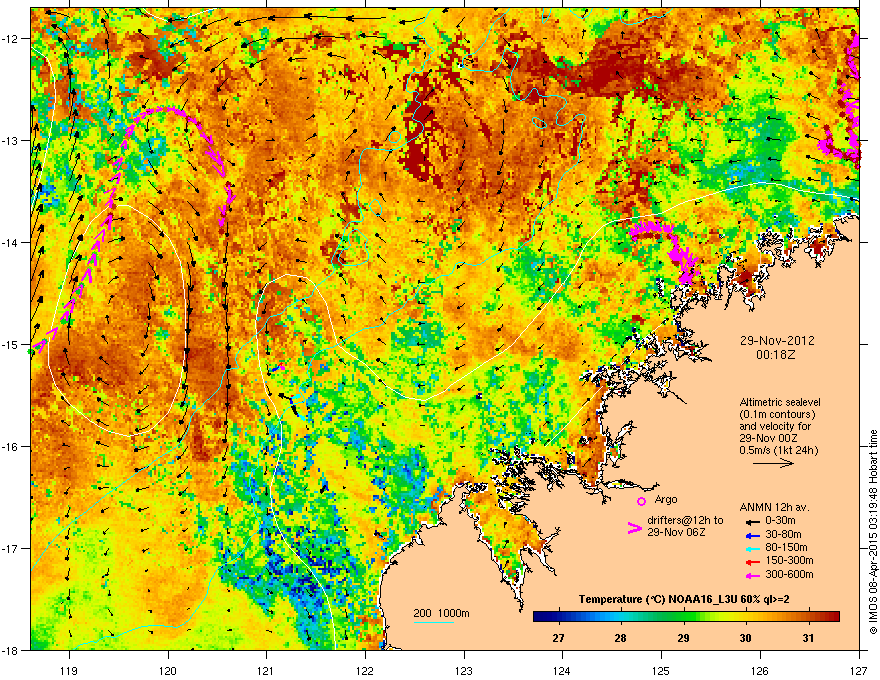
Task: Click the '200 1000m' bathymetry label
Action: 441,613
